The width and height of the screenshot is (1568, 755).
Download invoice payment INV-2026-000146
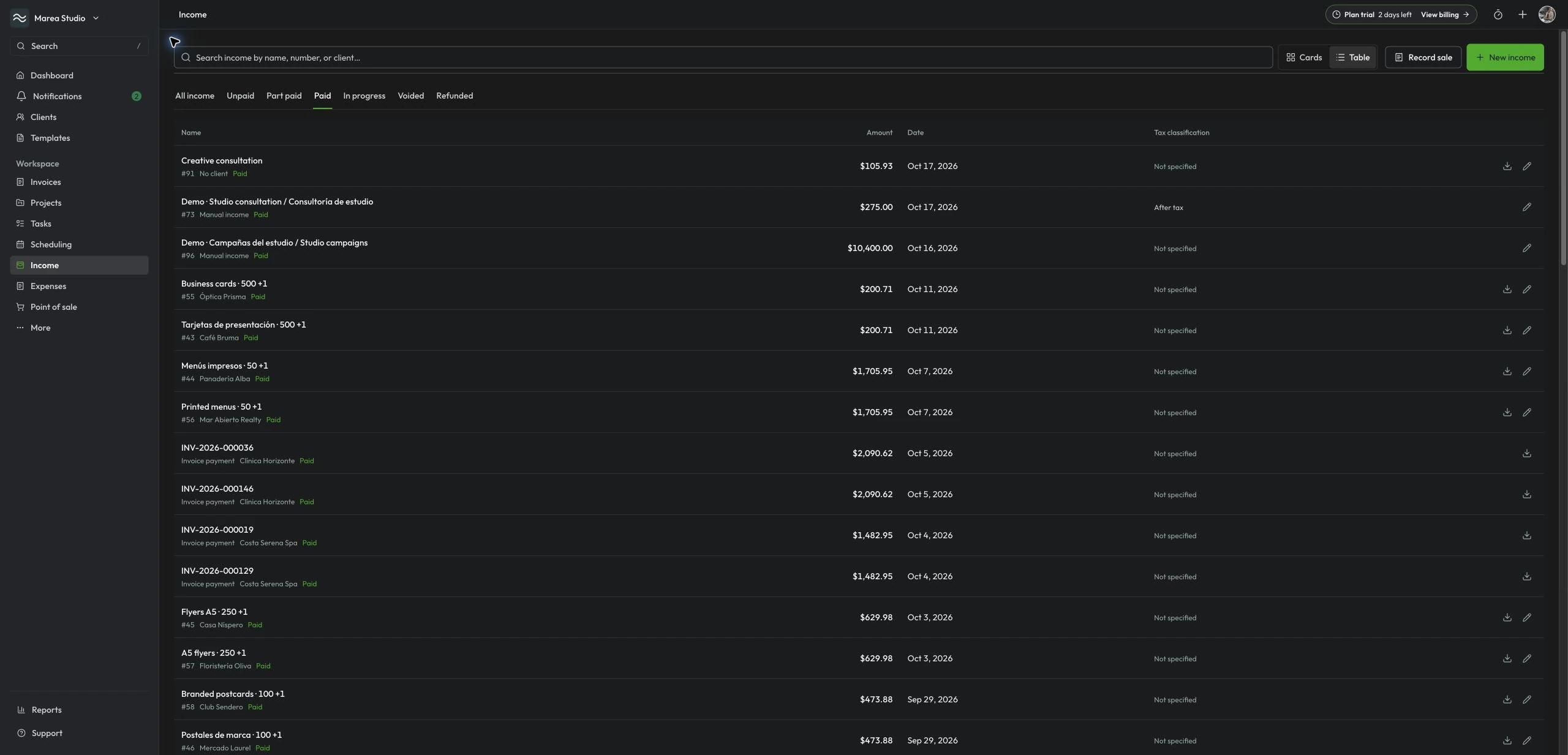pyautogui.click(x=1526, y=494)
